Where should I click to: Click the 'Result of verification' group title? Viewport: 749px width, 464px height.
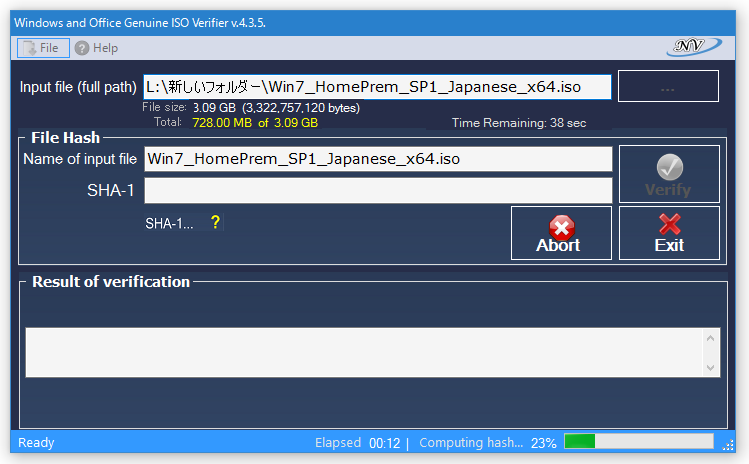111,282
